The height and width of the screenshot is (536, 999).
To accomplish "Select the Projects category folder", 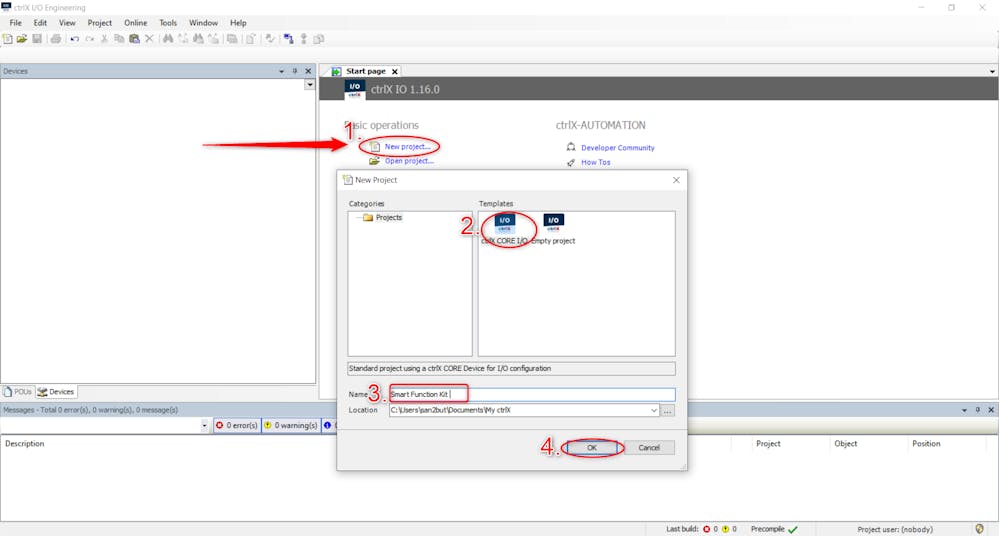I will point(382,217).
